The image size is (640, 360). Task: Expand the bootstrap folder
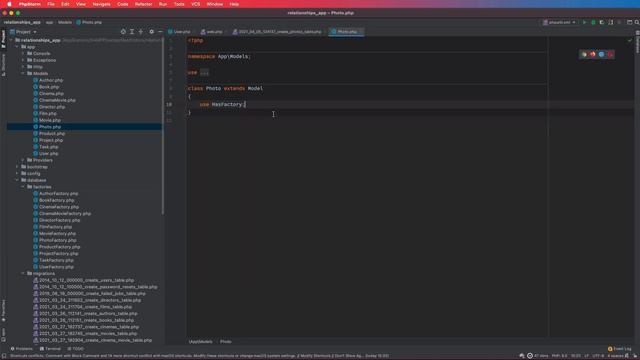pyautogui.click(x=17, y=167)
